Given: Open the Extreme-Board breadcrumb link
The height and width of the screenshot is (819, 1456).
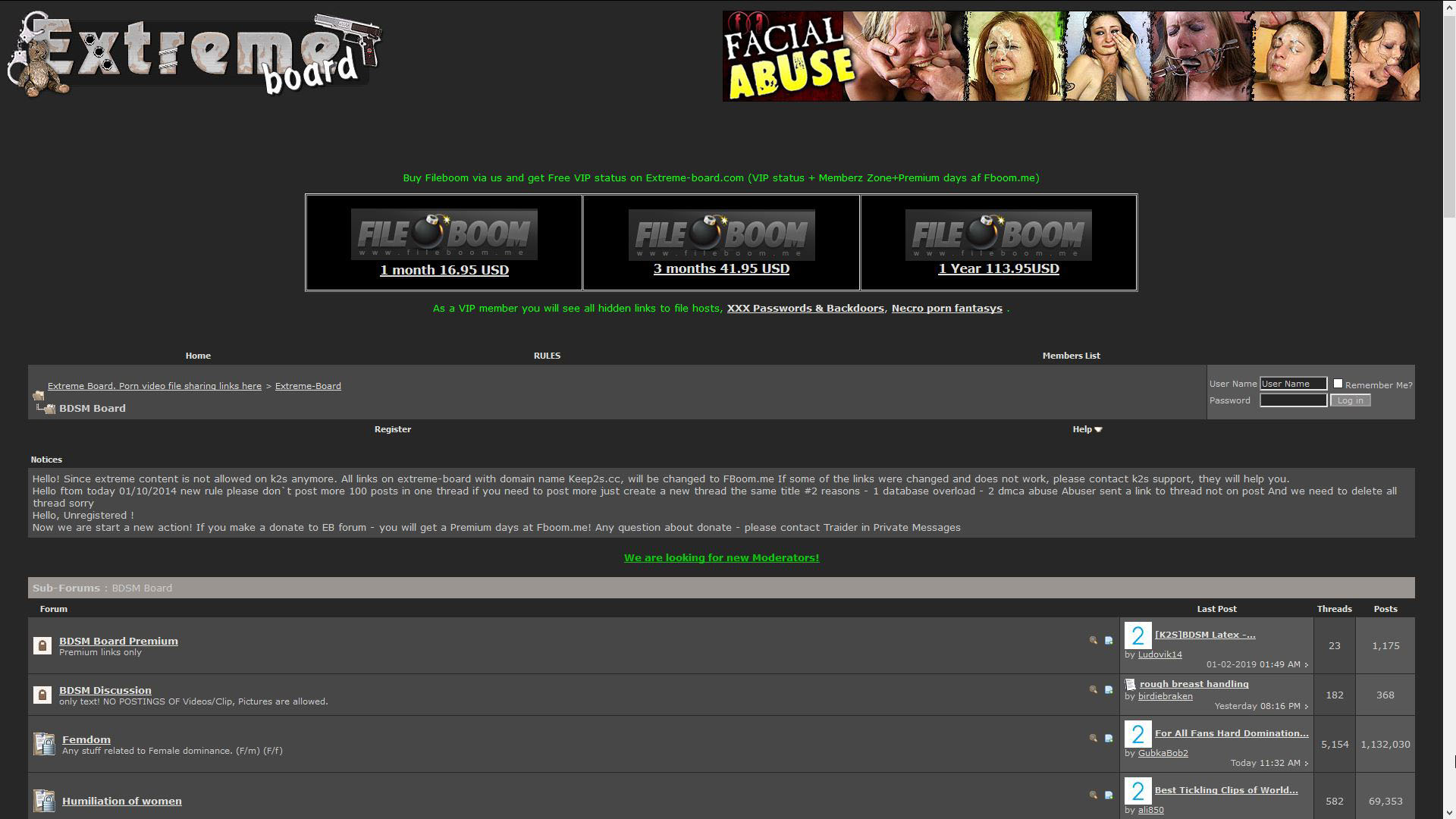Looking at the screenshot, I should [x=308, y=386].
